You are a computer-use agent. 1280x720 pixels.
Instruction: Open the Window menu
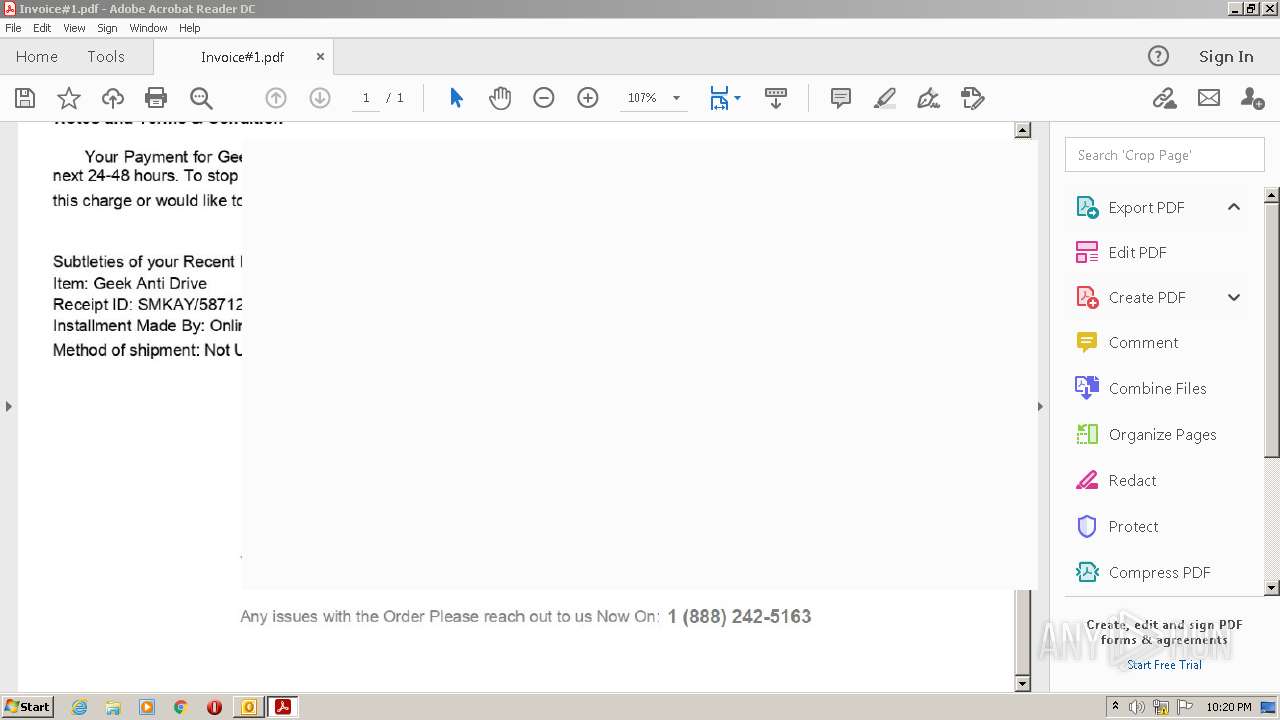(148, 28)
